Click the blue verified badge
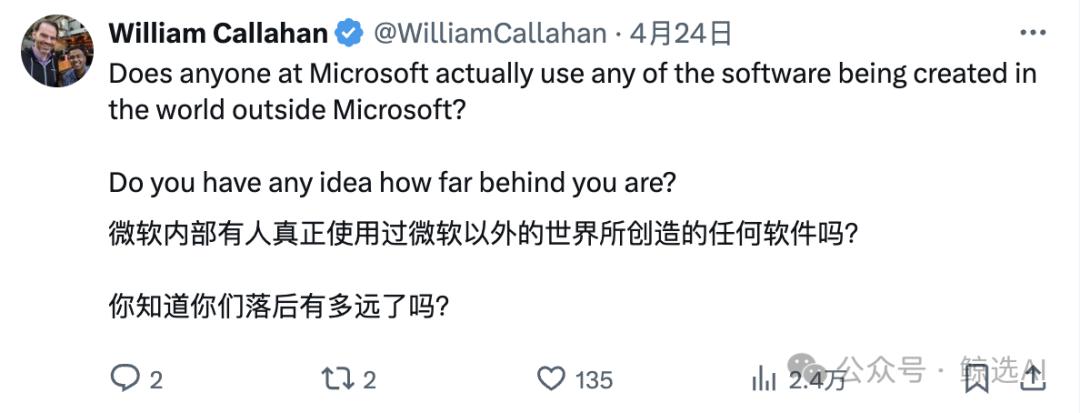The image size is (1080, 413). (349, 33)
